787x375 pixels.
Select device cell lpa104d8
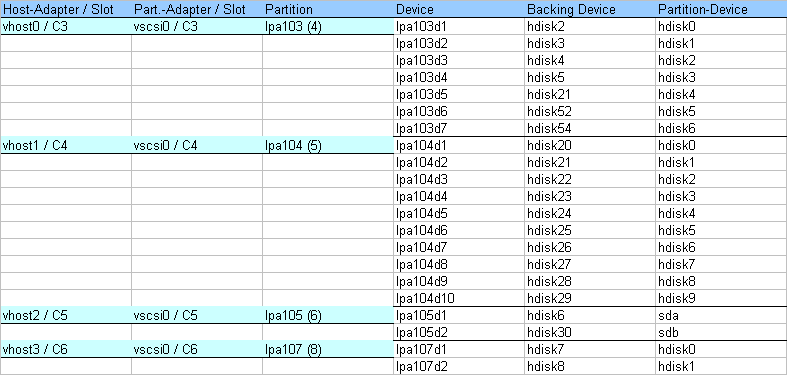coord(459,264)
